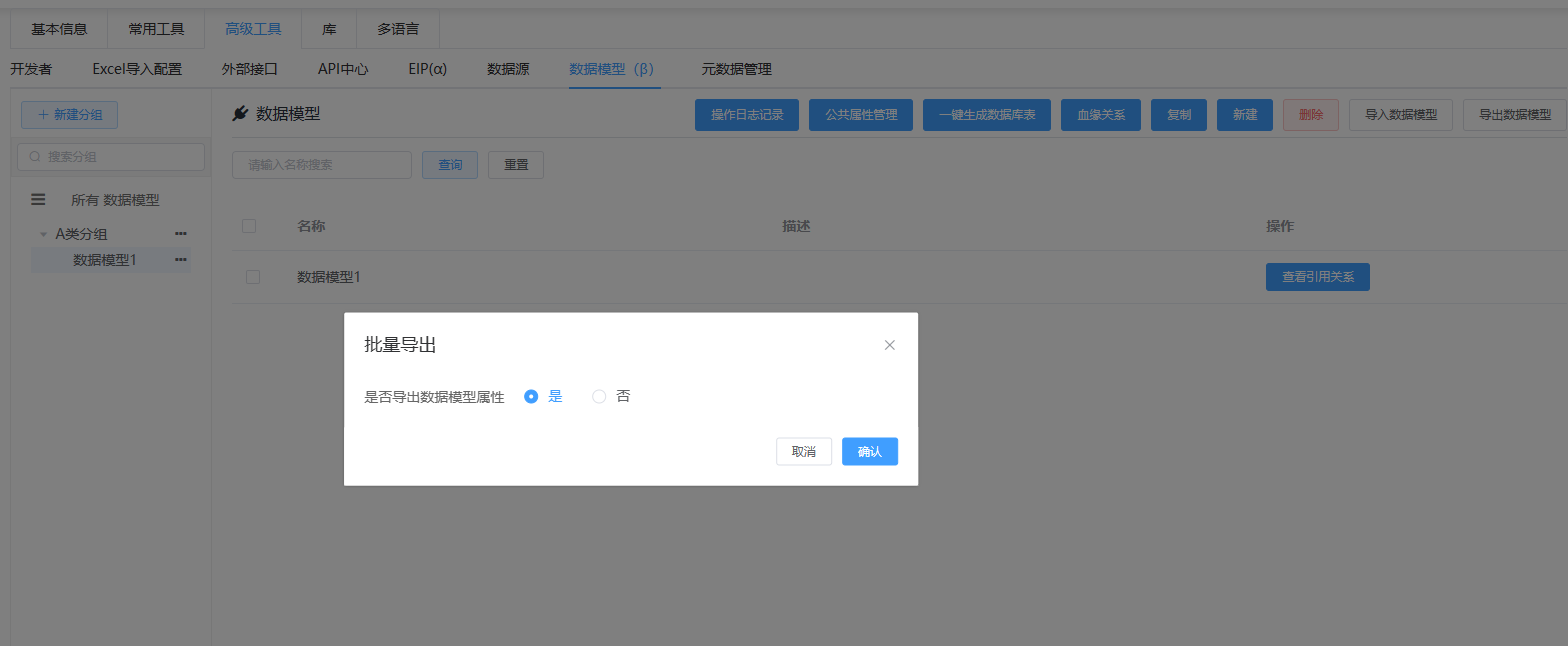Screen dimensions: 1568x646
Task: Open the more-options dots for A类分组
Action: (181, 234)
